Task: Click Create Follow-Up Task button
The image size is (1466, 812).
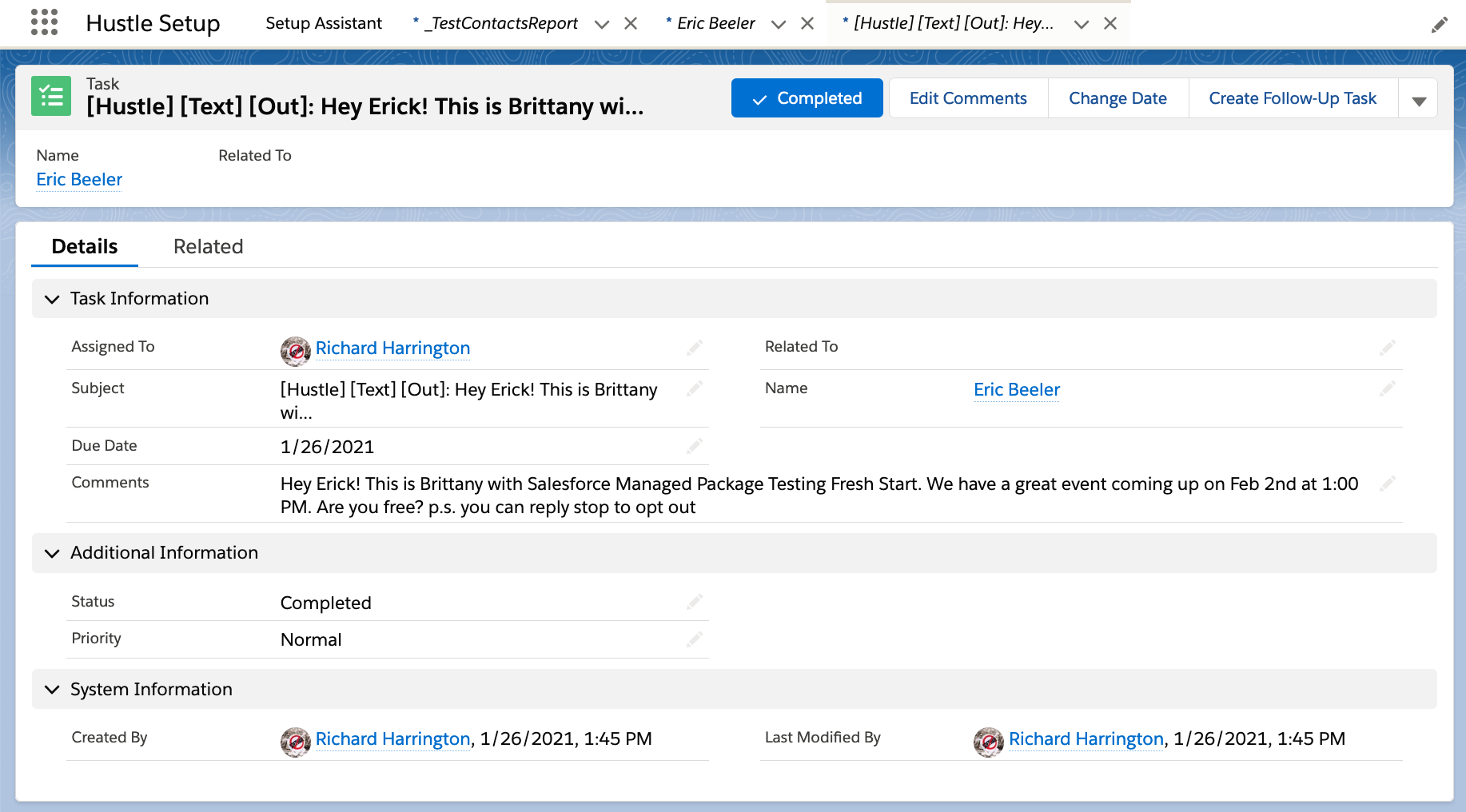Action: tap(1293, 98)
